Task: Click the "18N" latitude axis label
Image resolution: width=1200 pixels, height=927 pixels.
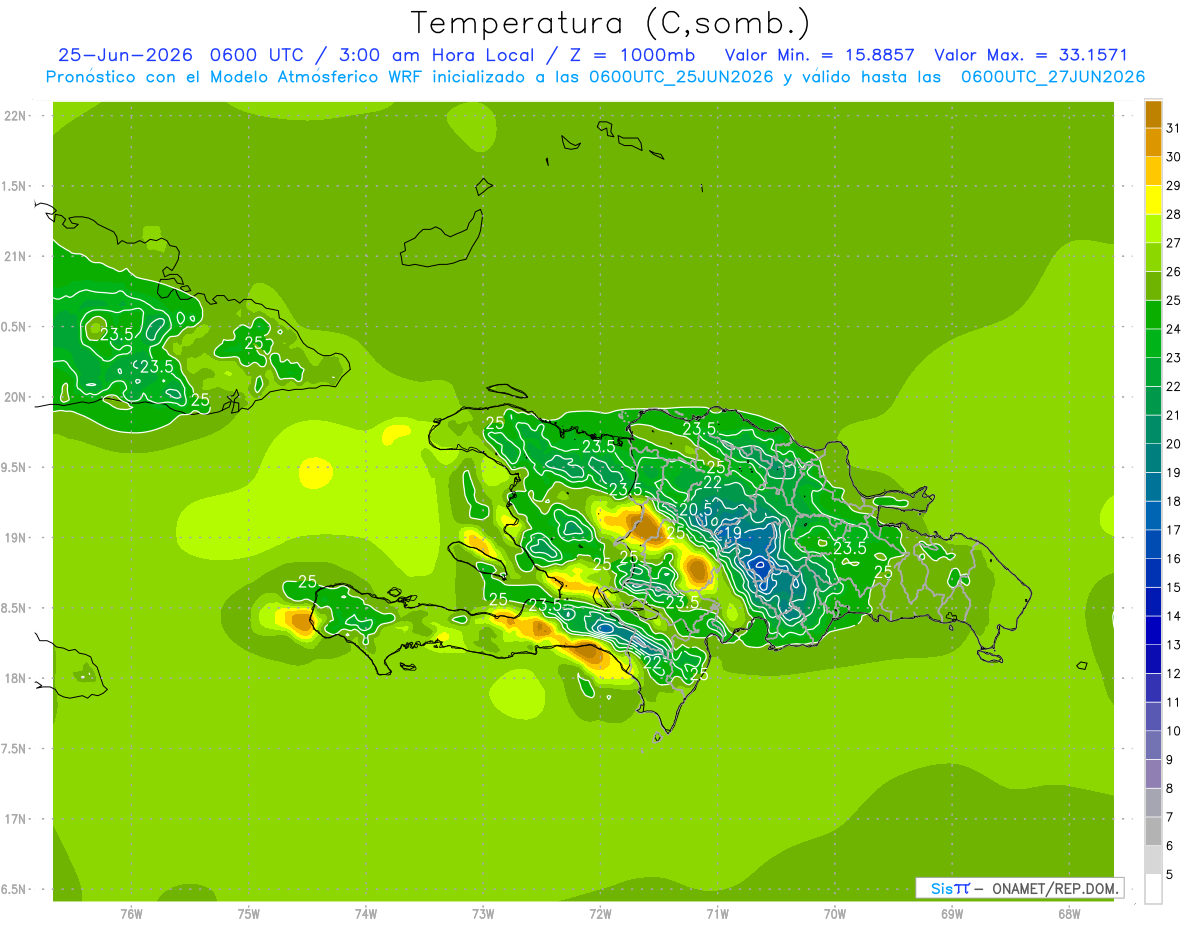Action: [15, 678]
